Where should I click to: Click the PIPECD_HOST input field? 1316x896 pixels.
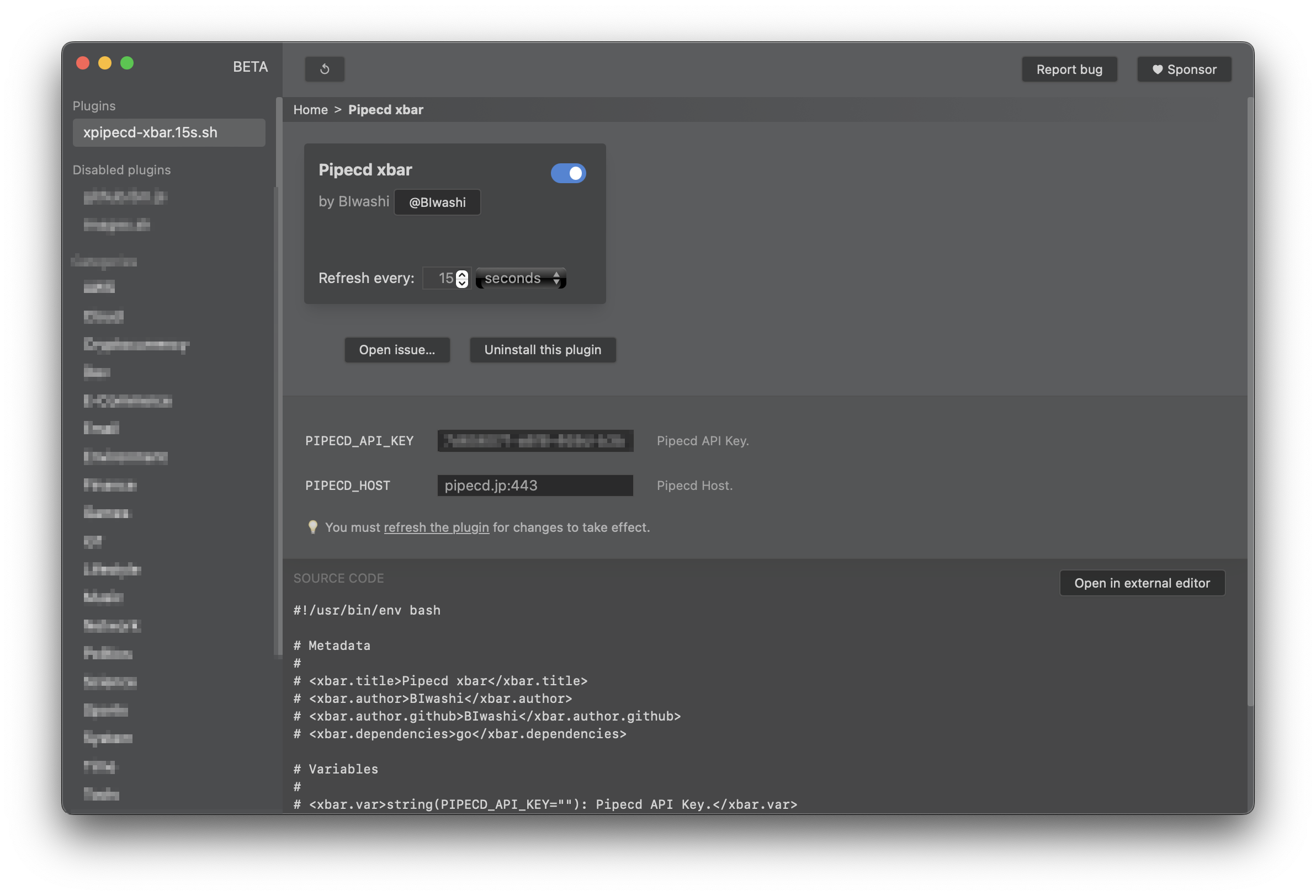tap(534, 486)
